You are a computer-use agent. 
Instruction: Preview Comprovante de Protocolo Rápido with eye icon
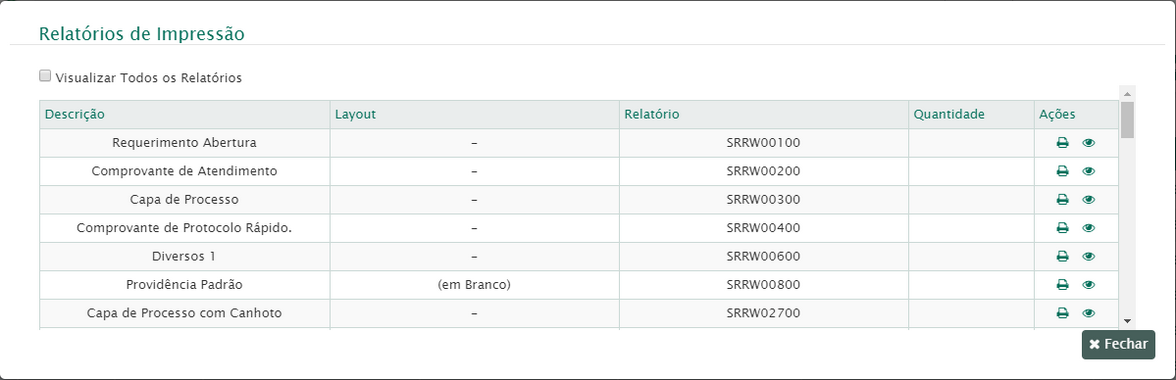pyautogui.click(x=1088, y=228)
